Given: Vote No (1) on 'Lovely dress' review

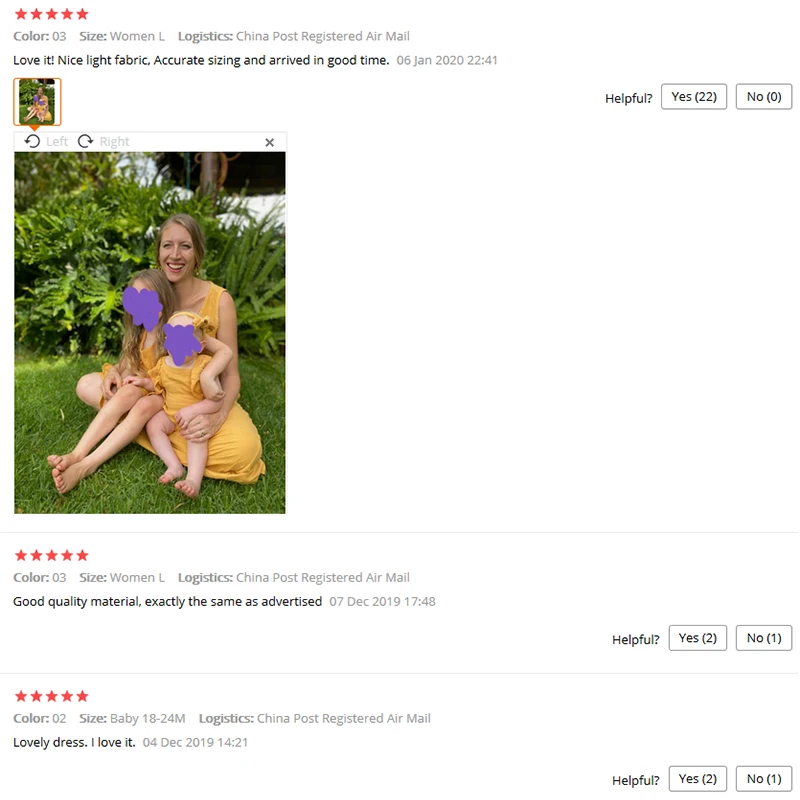Looking at the screenshot, I should point(764,779).
